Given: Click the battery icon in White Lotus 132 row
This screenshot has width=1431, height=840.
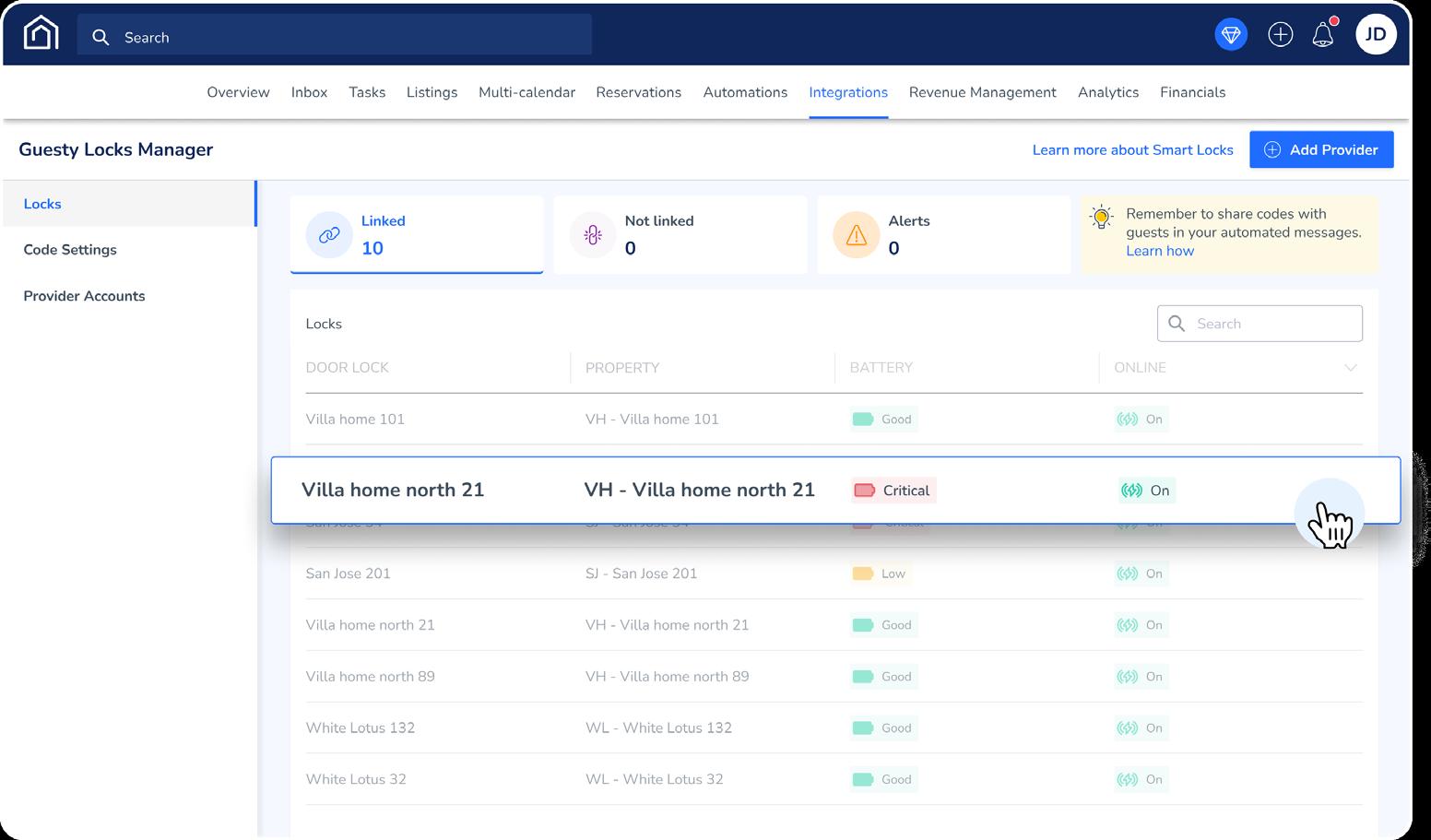Looking at the screenshot, I should pyautogui.click(x=863, y=728).
